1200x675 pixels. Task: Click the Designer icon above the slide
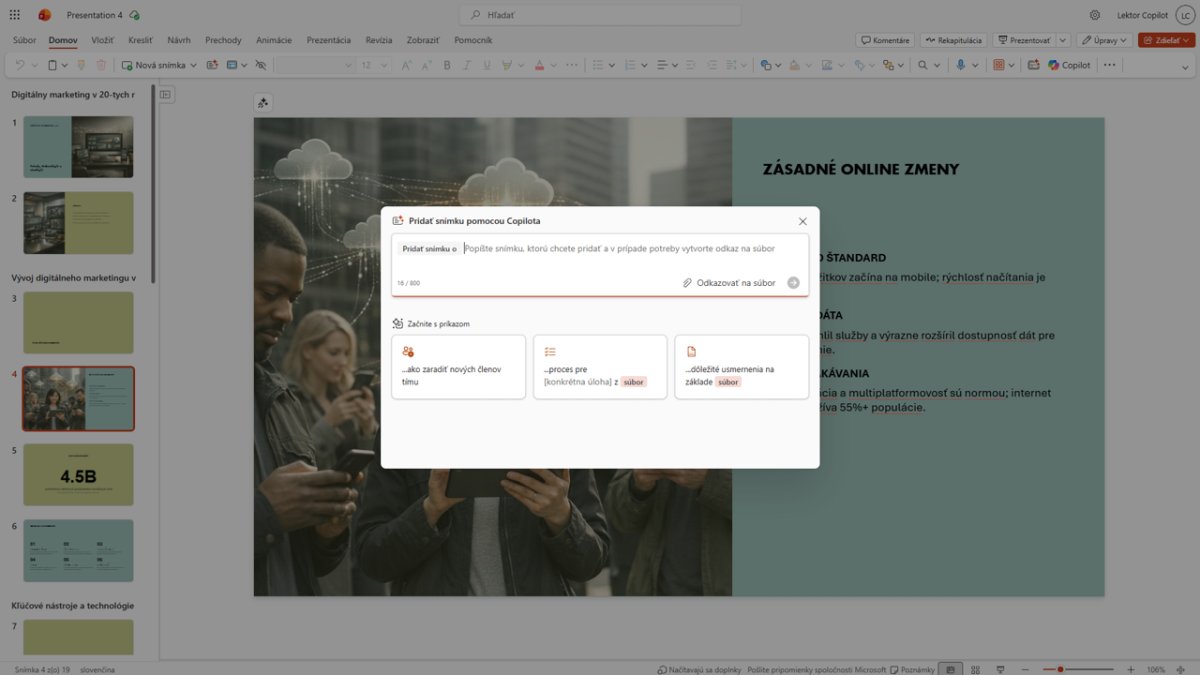tap(263, 103)
